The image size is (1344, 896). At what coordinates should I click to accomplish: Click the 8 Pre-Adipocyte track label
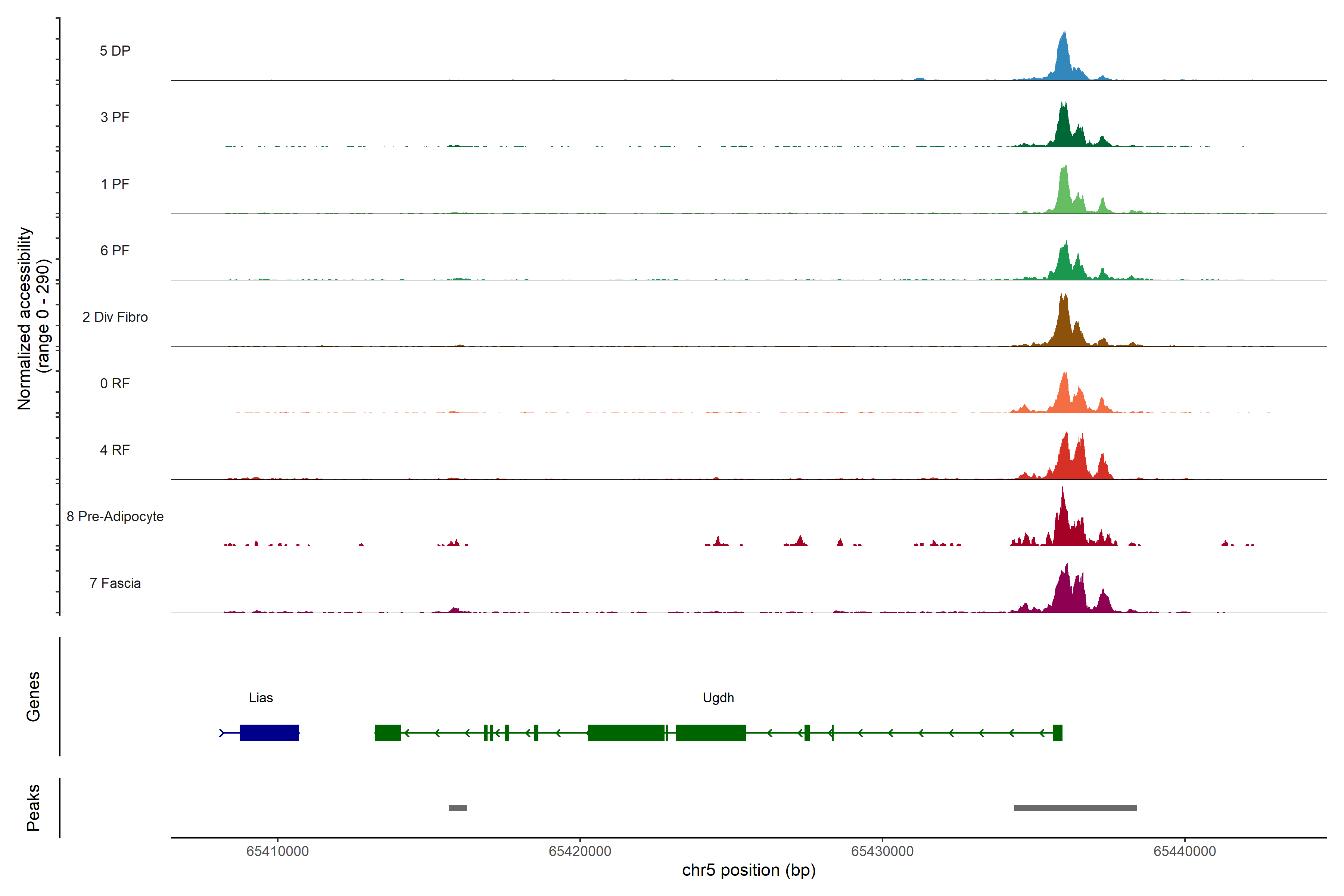(x=115, y=517)
